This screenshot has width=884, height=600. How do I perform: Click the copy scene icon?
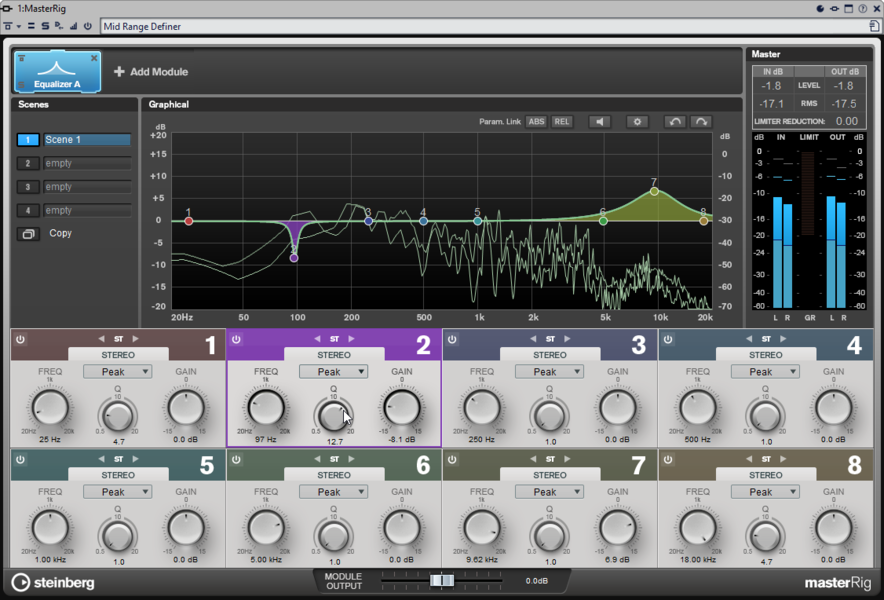click(28, 234)
